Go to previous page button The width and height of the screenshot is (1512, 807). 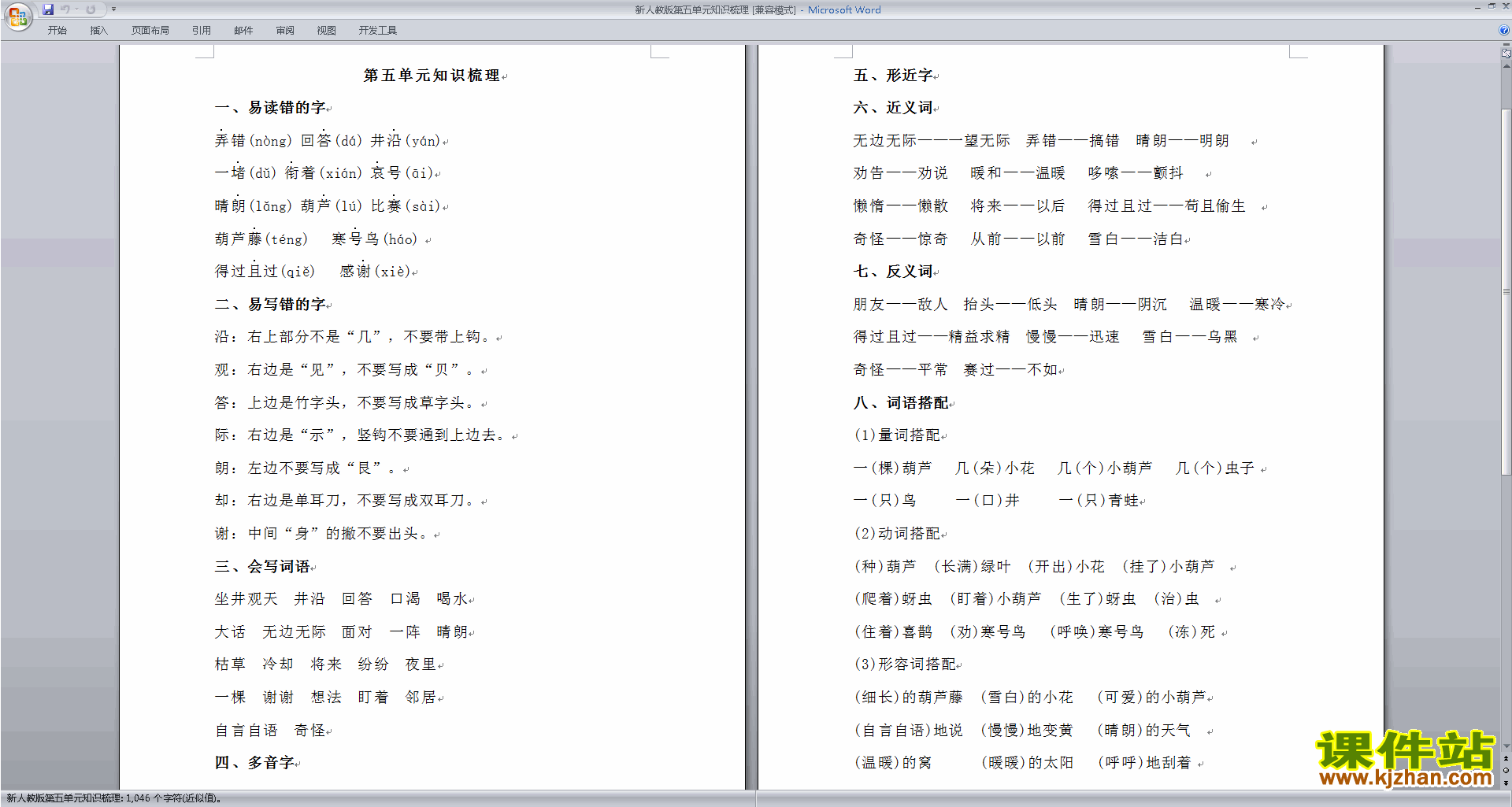click(x=1506, y=758)
